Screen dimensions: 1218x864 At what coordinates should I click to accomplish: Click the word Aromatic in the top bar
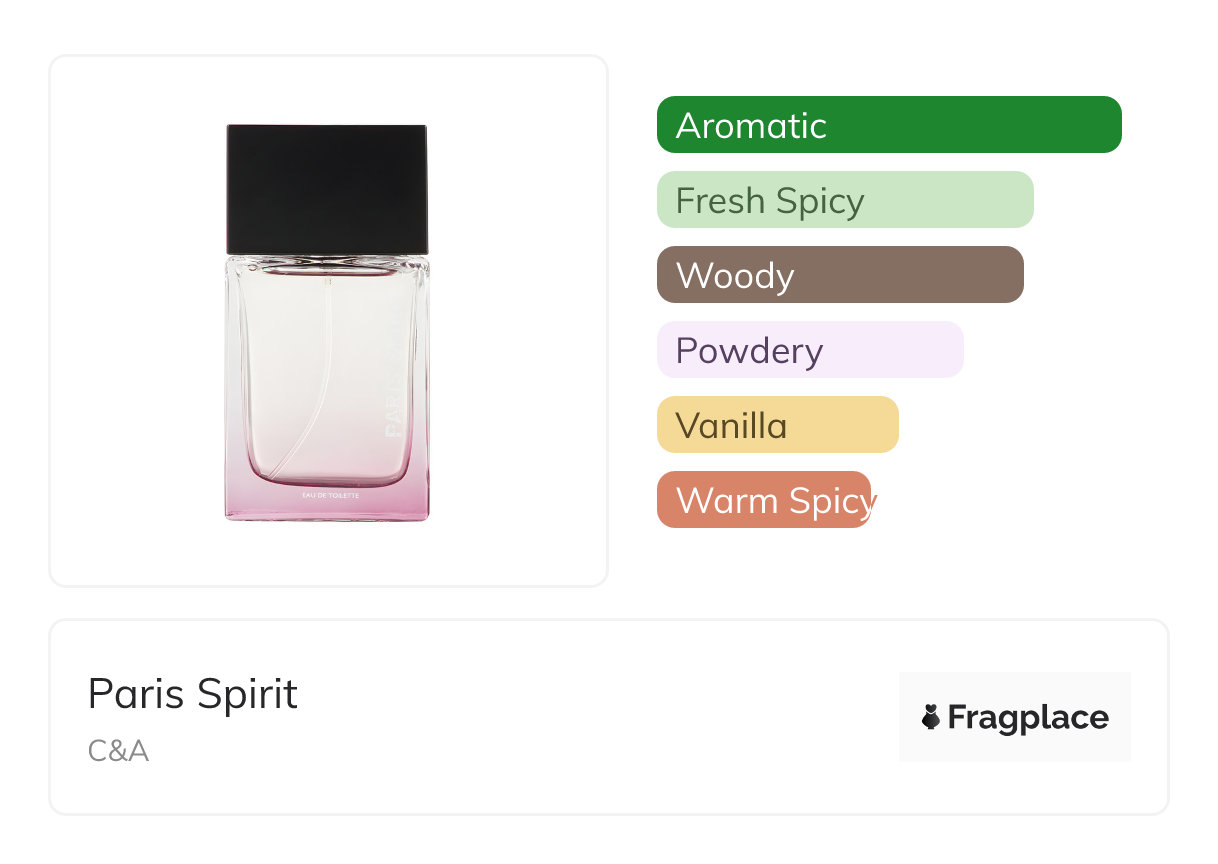751,126
